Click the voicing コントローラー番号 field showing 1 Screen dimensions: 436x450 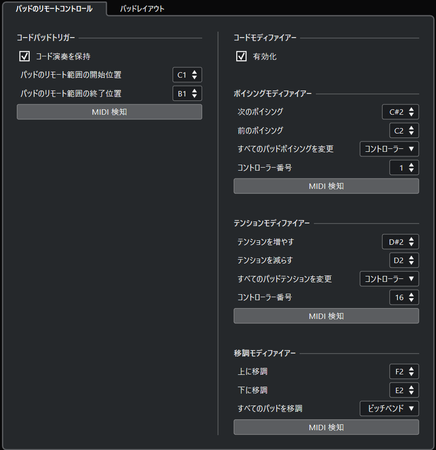[404, 168]
